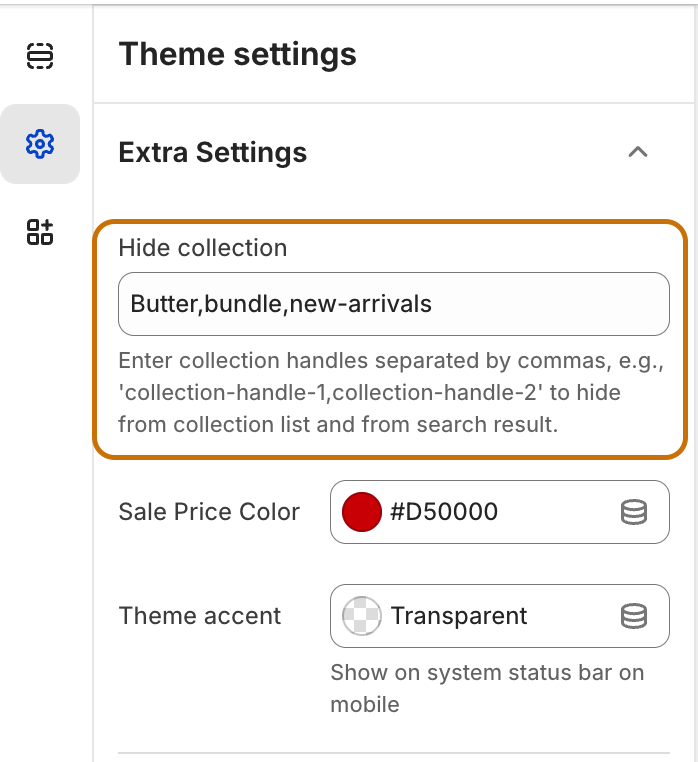This screenshot has height=762, width=698.
Task: Collapse Extra Settings with the chevron
Action: pyautogui.click(x=638, y=152)
